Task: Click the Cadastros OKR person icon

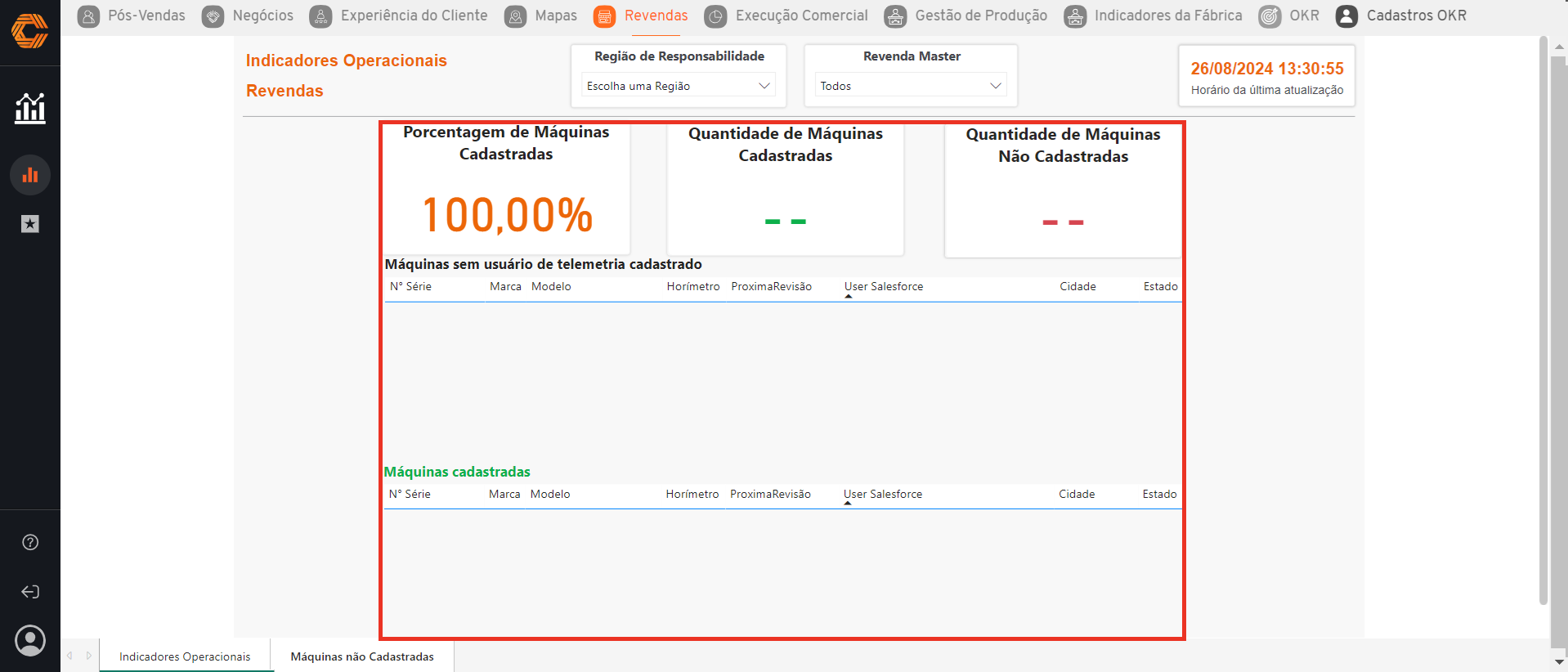Action: click(x=1347, y=16)
